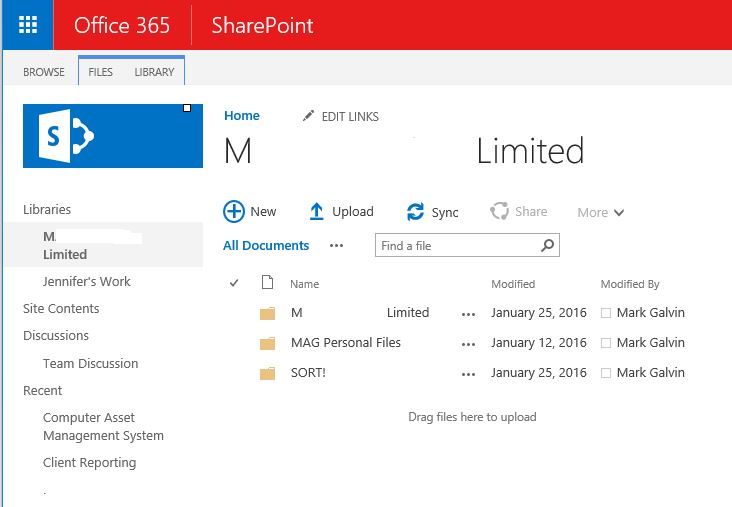Open Team Discussion in sidebar
This screenshot has height=507, width=732.
[91, 363]
